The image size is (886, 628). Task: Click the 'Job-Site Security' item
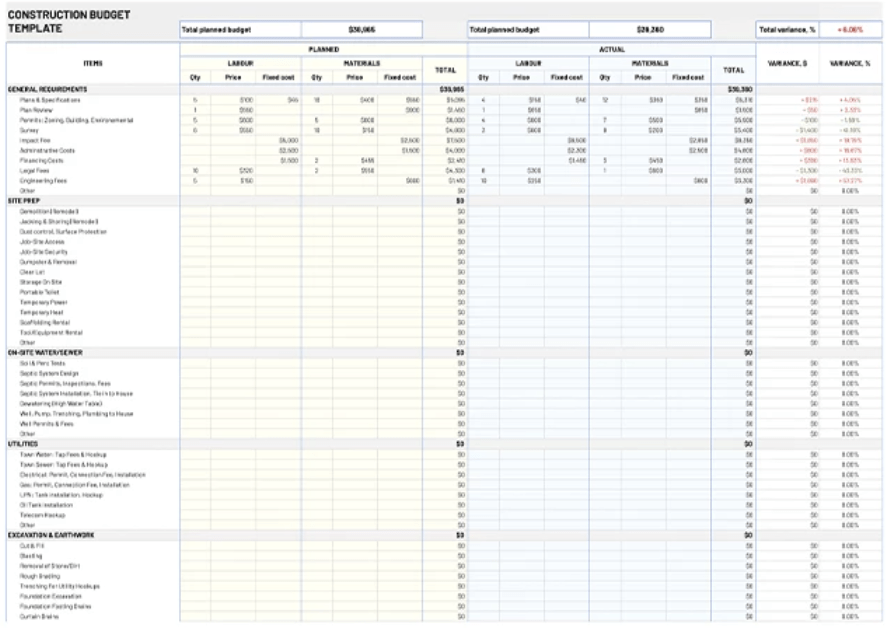coord(44,252)
